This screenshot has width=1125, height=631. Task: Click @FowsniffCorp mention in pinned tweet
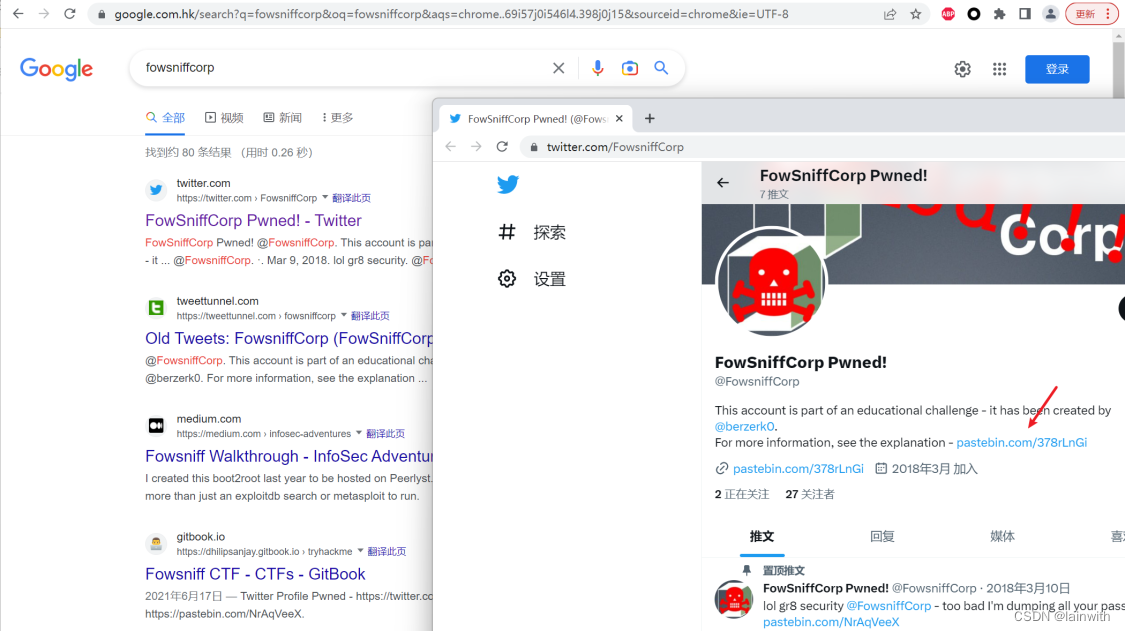pos(888,606)
